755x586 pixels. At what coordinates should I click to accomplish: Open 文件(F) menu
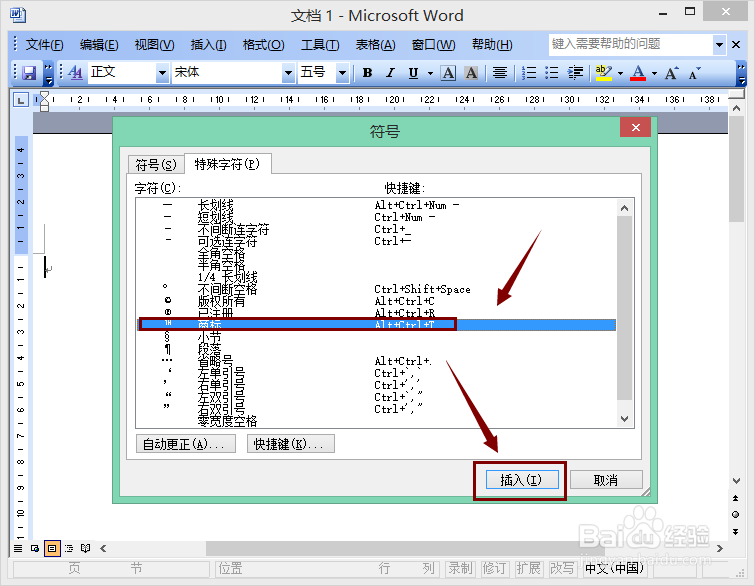[44, 45]
